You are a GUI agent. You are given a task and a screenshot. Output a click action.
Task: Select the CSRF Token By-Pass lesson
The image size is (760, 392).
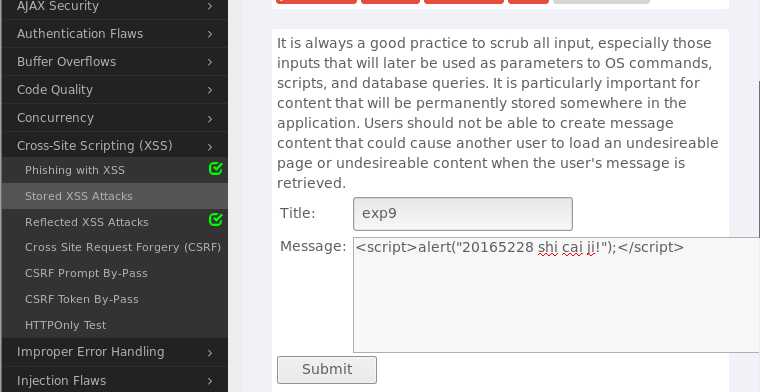82,299
